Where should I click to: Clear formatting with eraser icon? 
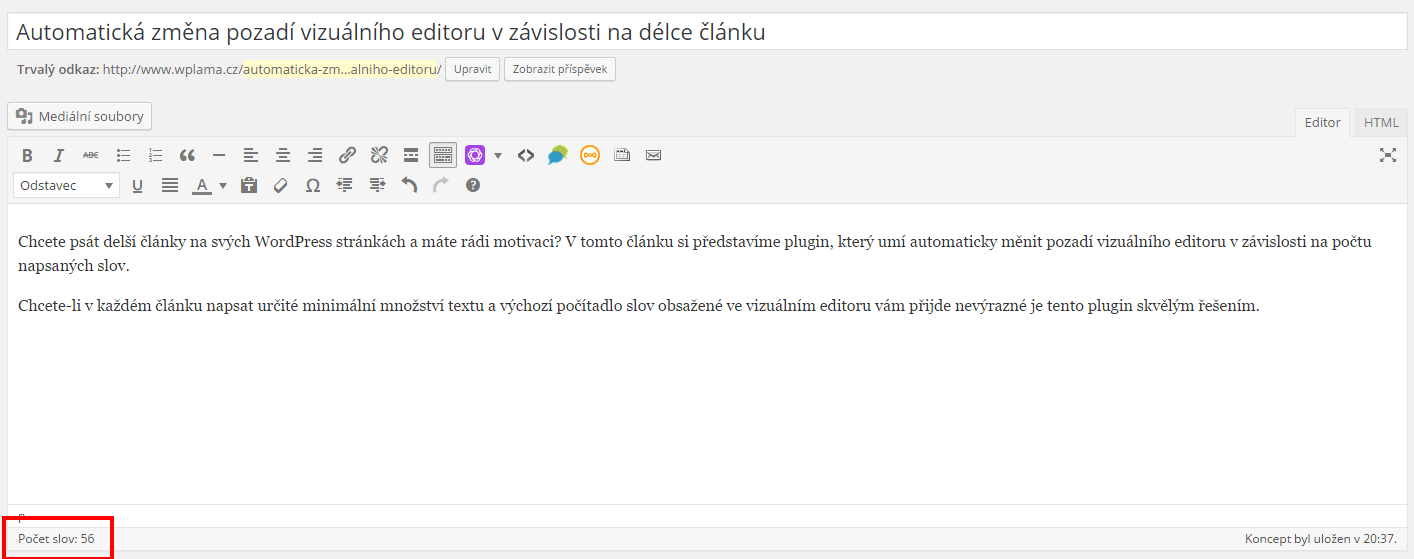[x=281, y=185]
